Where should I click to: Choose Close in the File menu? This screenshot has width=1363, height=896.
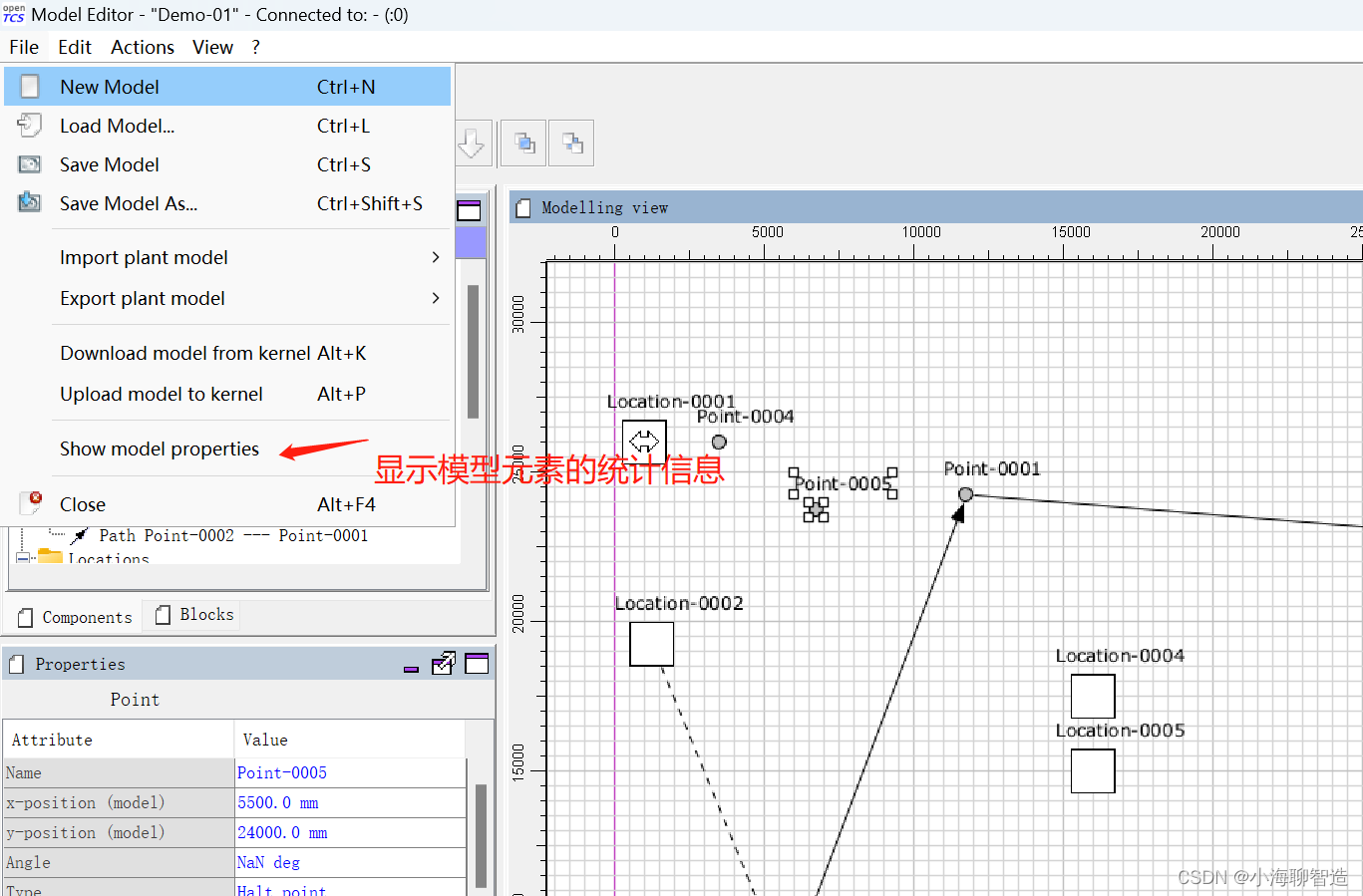[x=227, y=504]
